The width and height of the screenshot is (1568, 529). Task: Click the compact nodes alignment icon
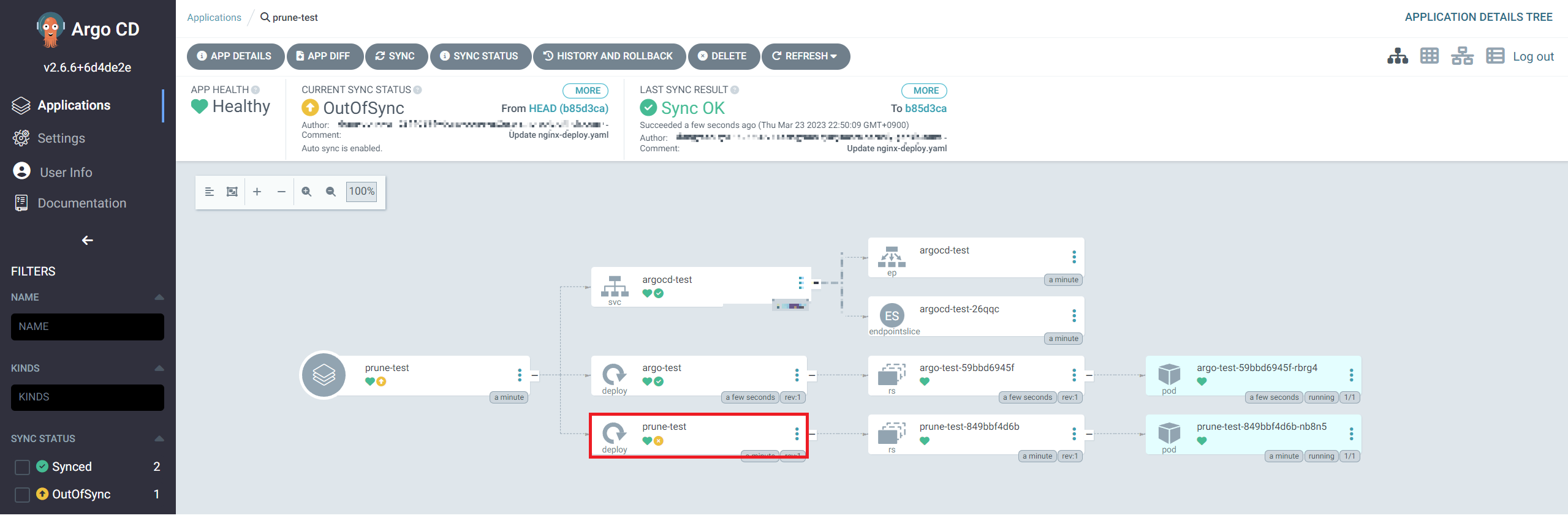click(x=209, y=192)
